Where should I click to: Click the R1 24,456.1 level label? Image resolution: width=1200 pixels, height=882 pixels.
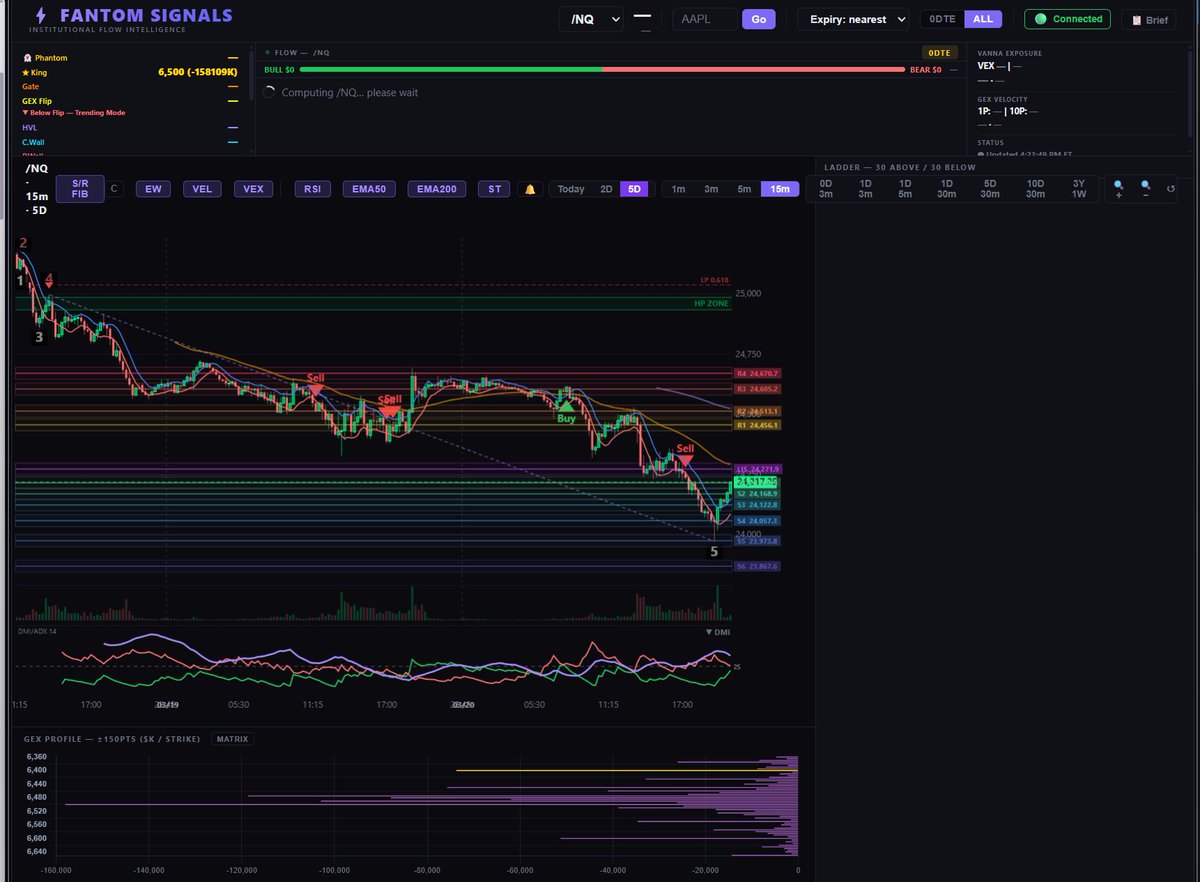[757, 425]
